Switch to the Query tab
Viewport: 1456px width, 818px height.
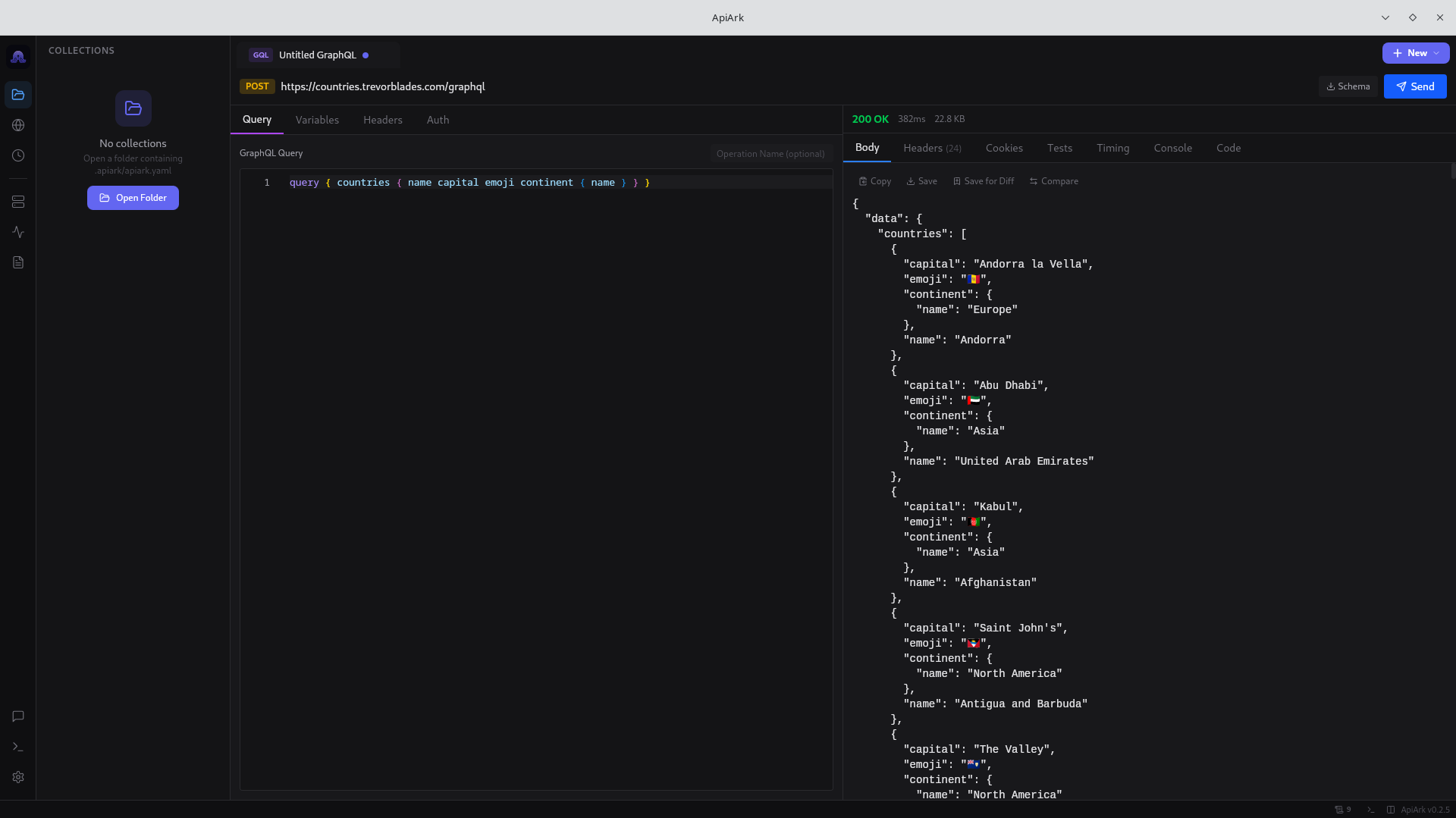(x=257, y=120)
